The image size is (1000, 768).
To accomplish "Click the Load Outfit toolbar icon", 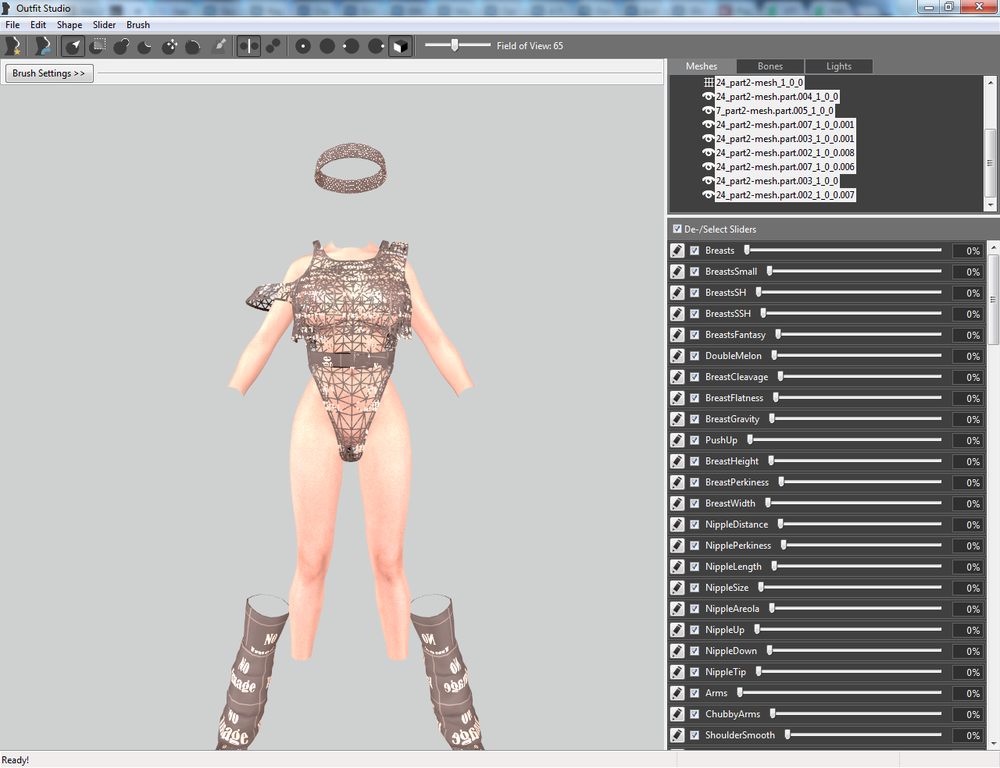I will pyautogui.click(x=42, y=46).
